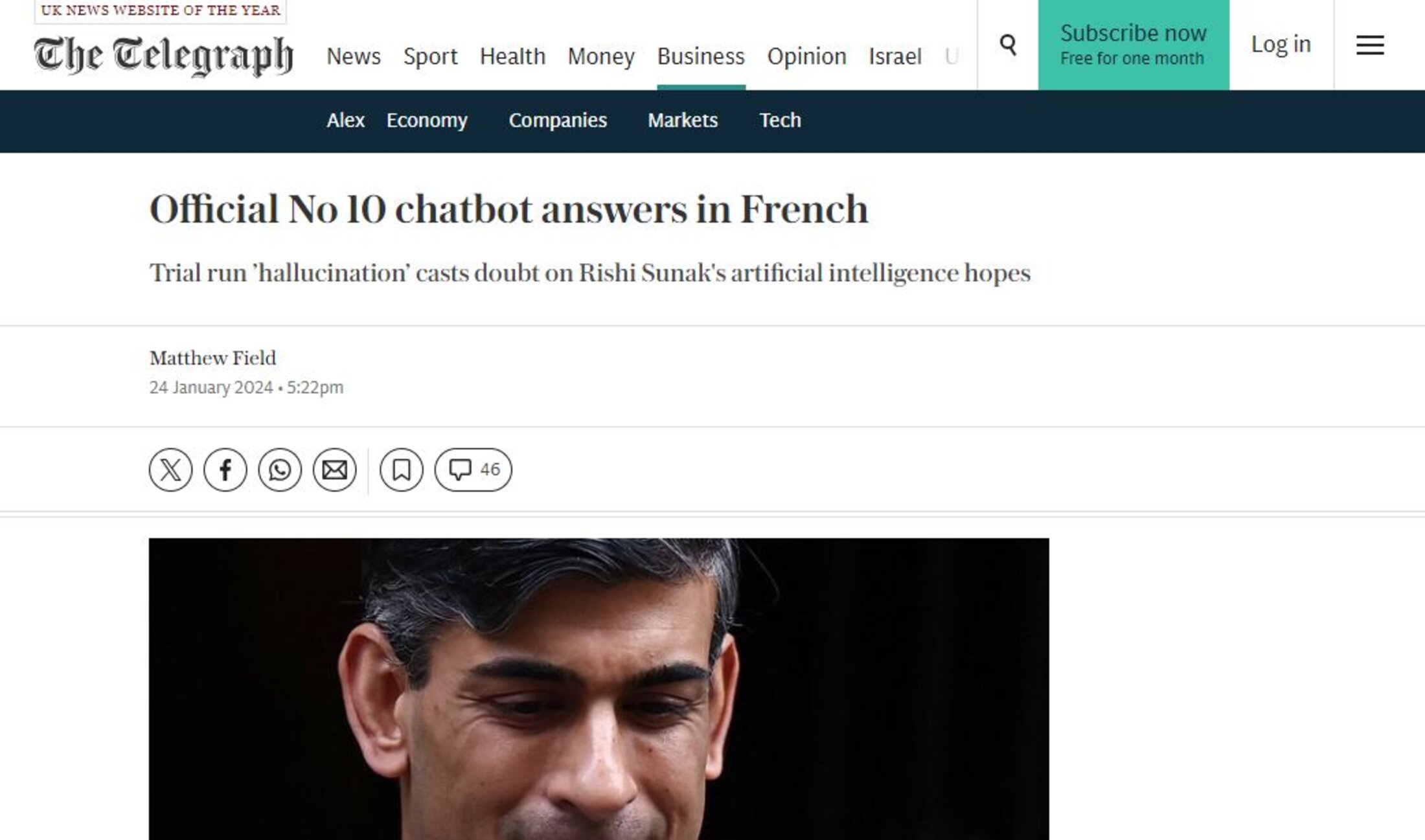Open the Money section
This screenshot has width=1425, height=840.
pos(601,56)
